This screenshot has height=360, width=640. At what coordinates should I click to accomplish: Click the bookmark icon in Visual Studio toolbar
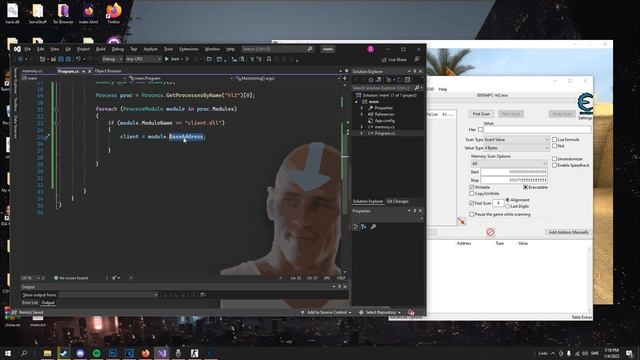coord(269,59)
